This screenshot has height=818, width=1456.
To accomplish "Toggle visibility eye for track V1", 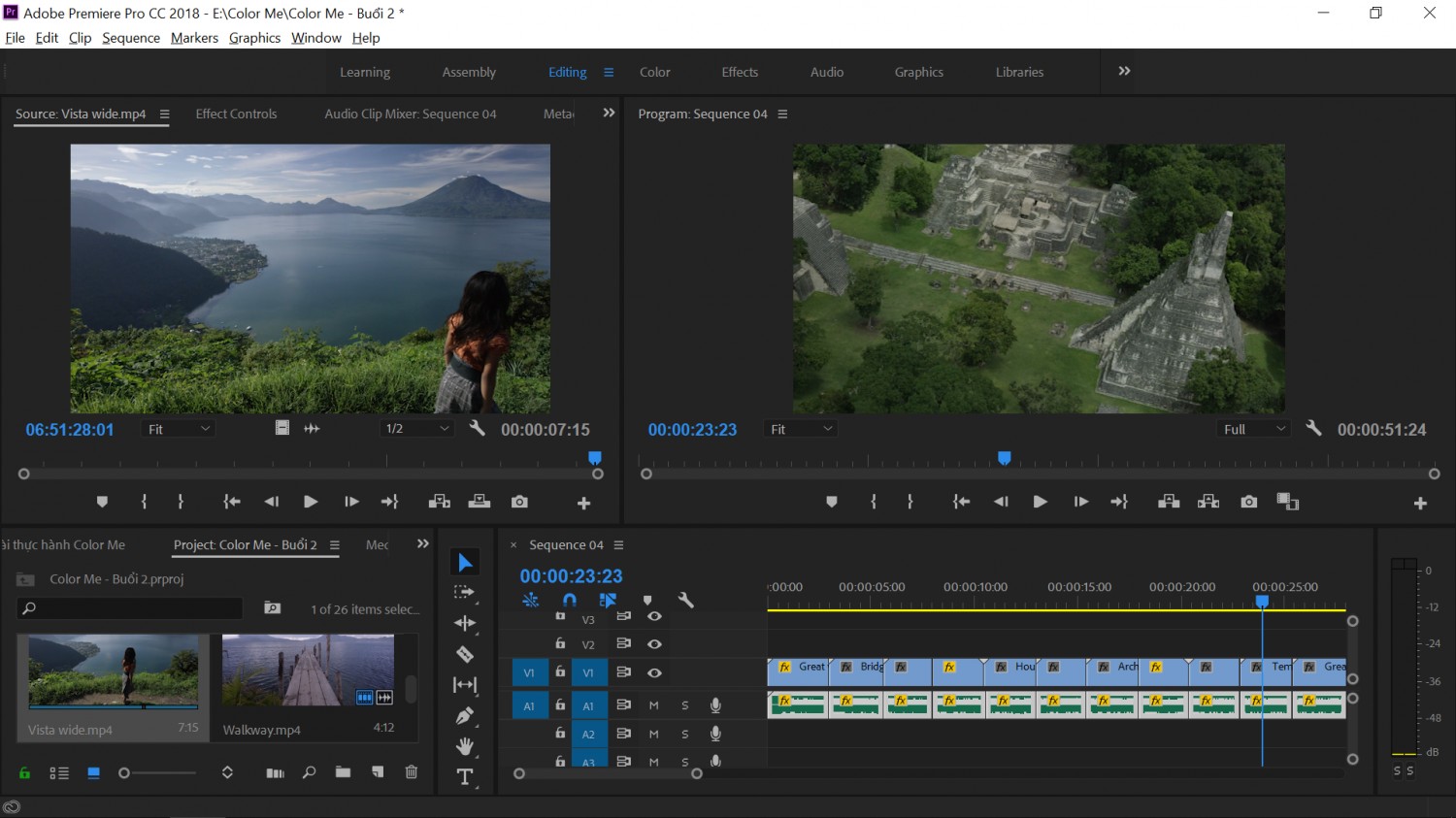I will [x=654, y=672].
